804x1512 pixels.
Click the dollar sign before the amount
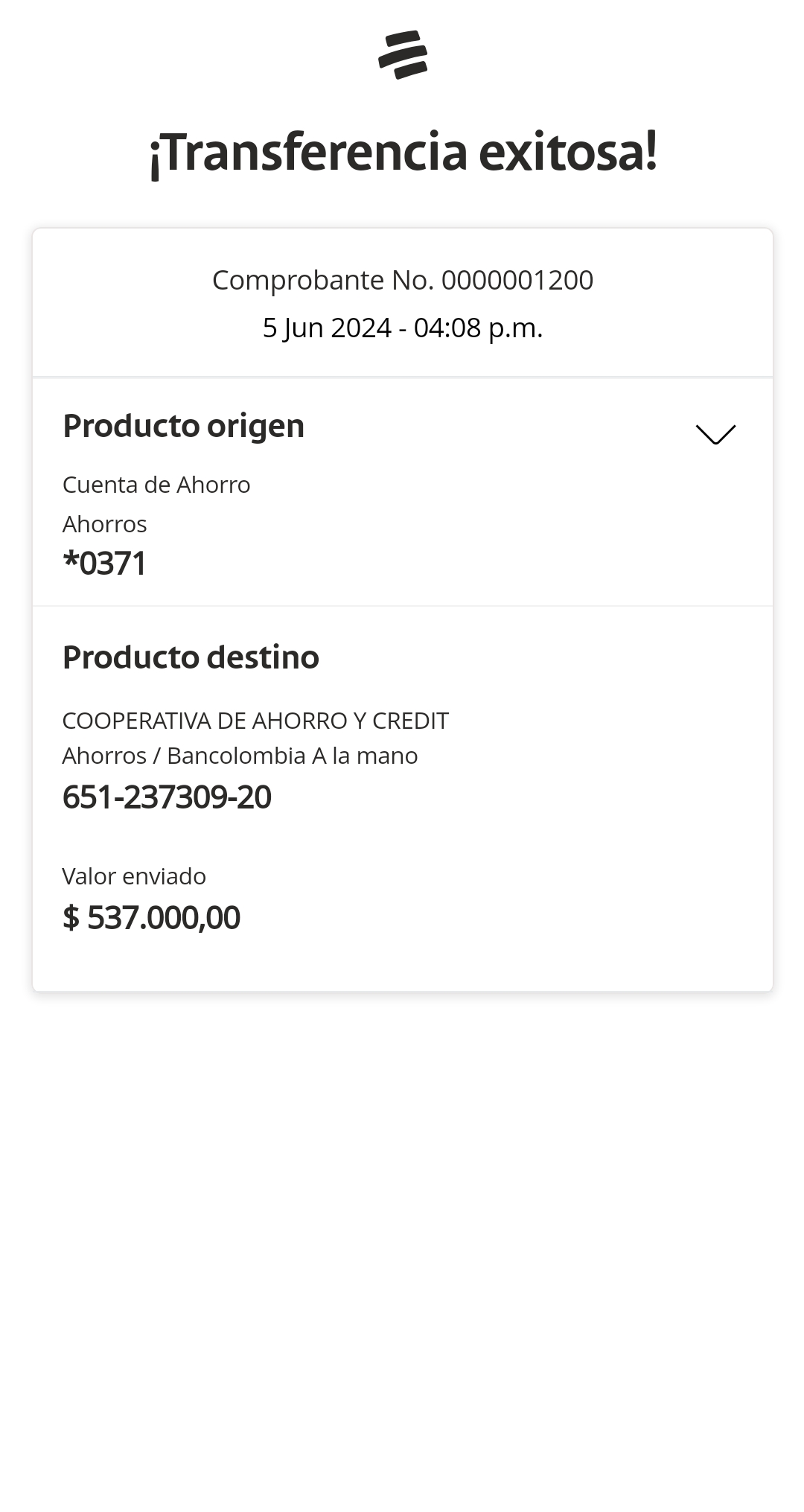tap(71, 918)
